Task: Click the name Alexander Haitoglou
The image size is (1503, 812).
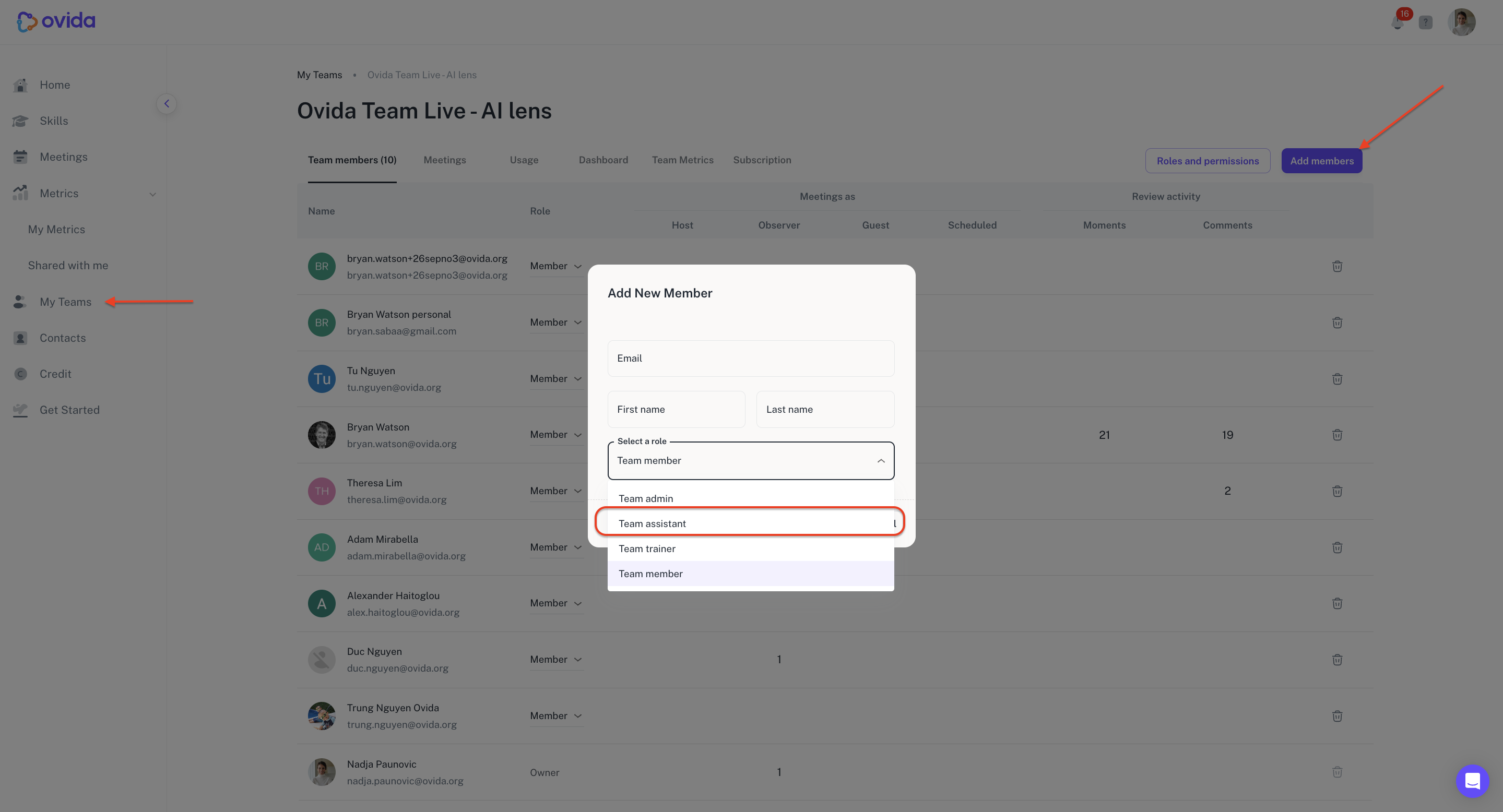Action: 393,595
